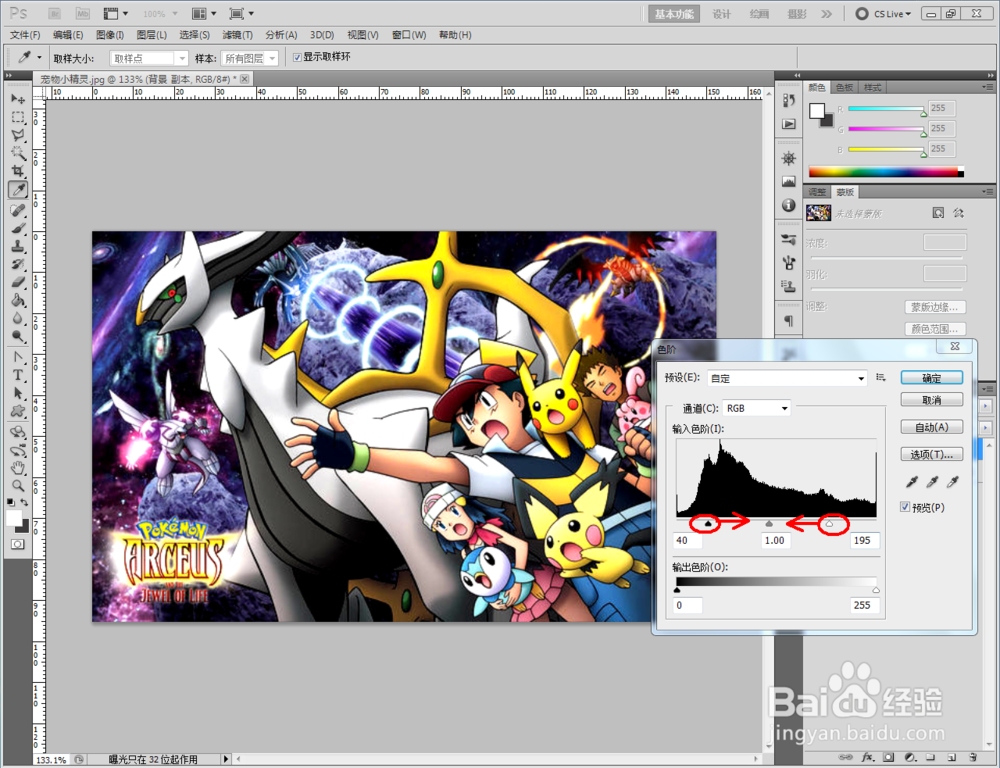Open the Paragraph panel icon

789,320
